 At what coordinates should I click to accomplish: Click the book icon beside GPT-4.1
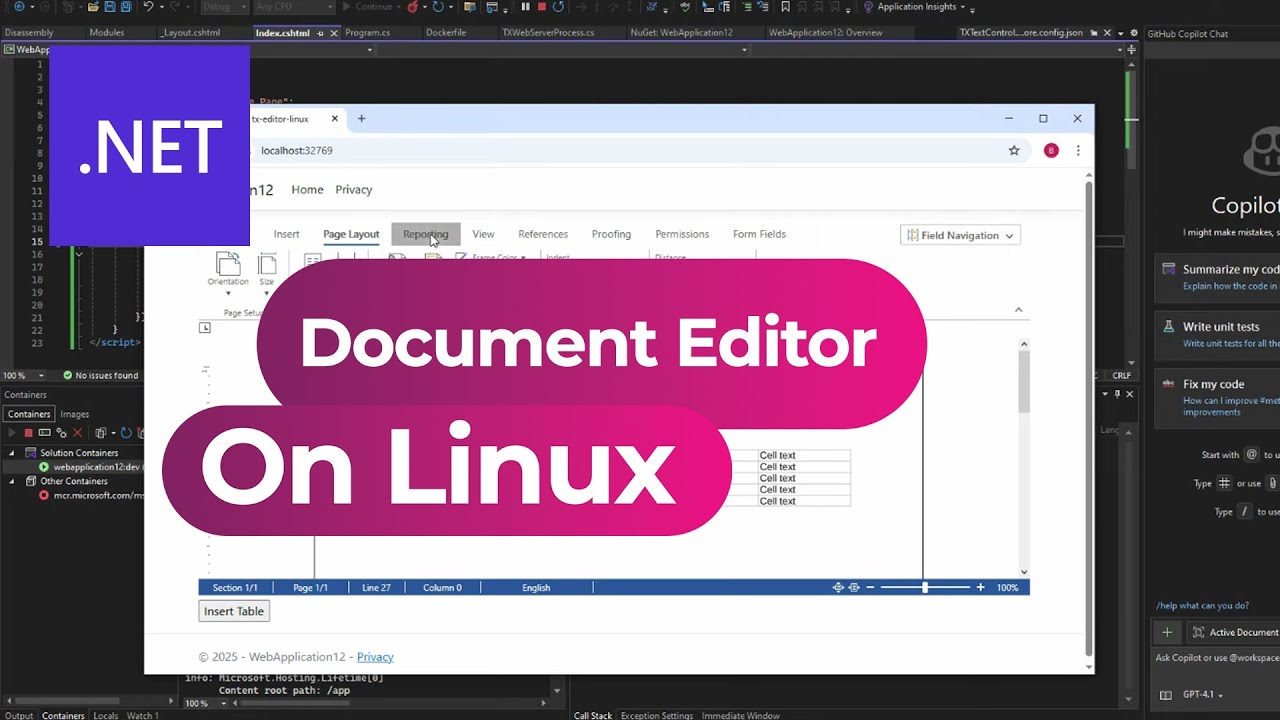click(x=1166, y=695)
